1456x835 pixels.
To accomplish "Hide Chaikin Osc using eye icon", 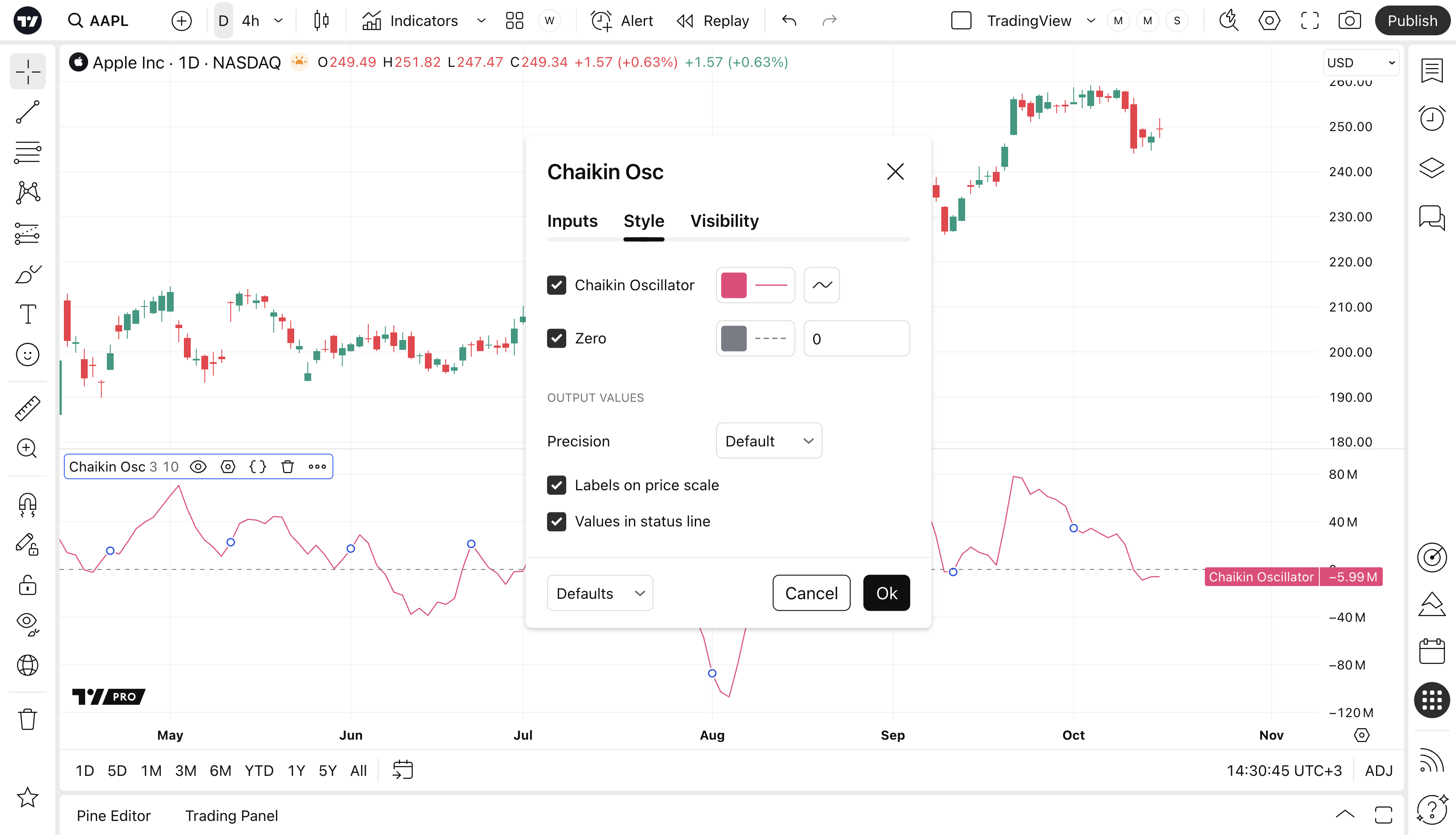I will coord(198,467).
